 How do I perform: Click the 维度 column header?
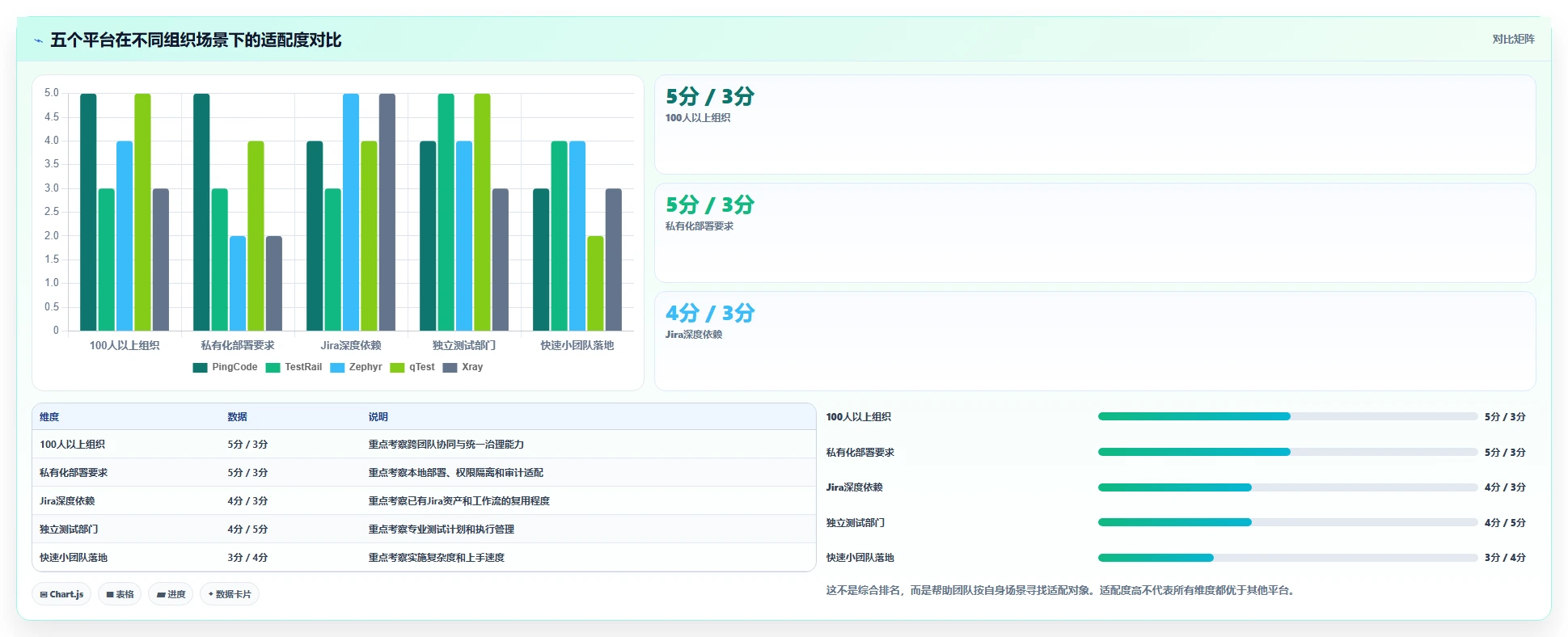point(49,417)
